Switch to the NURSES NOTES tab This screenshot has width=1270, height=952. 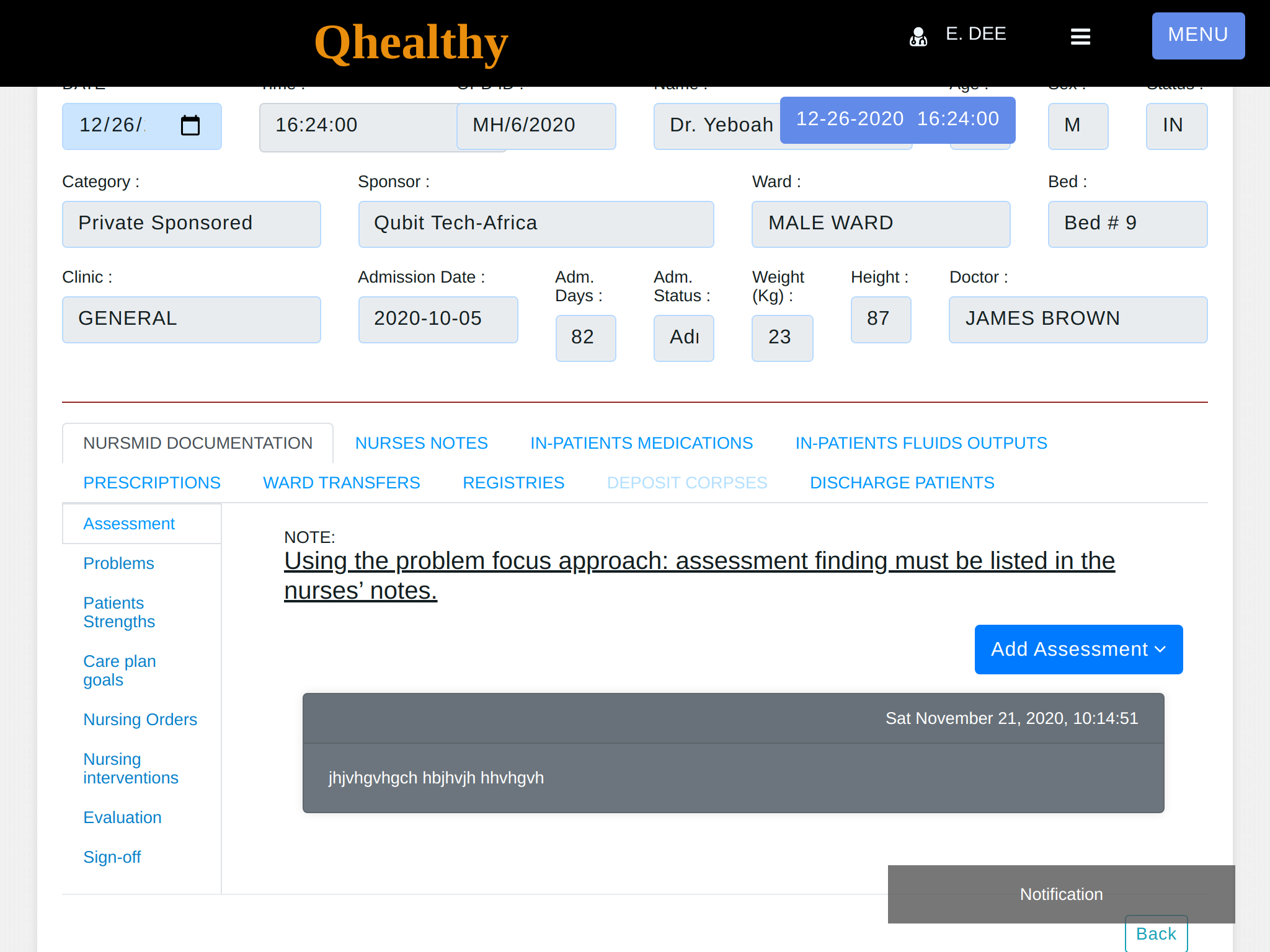click(421, 443)
